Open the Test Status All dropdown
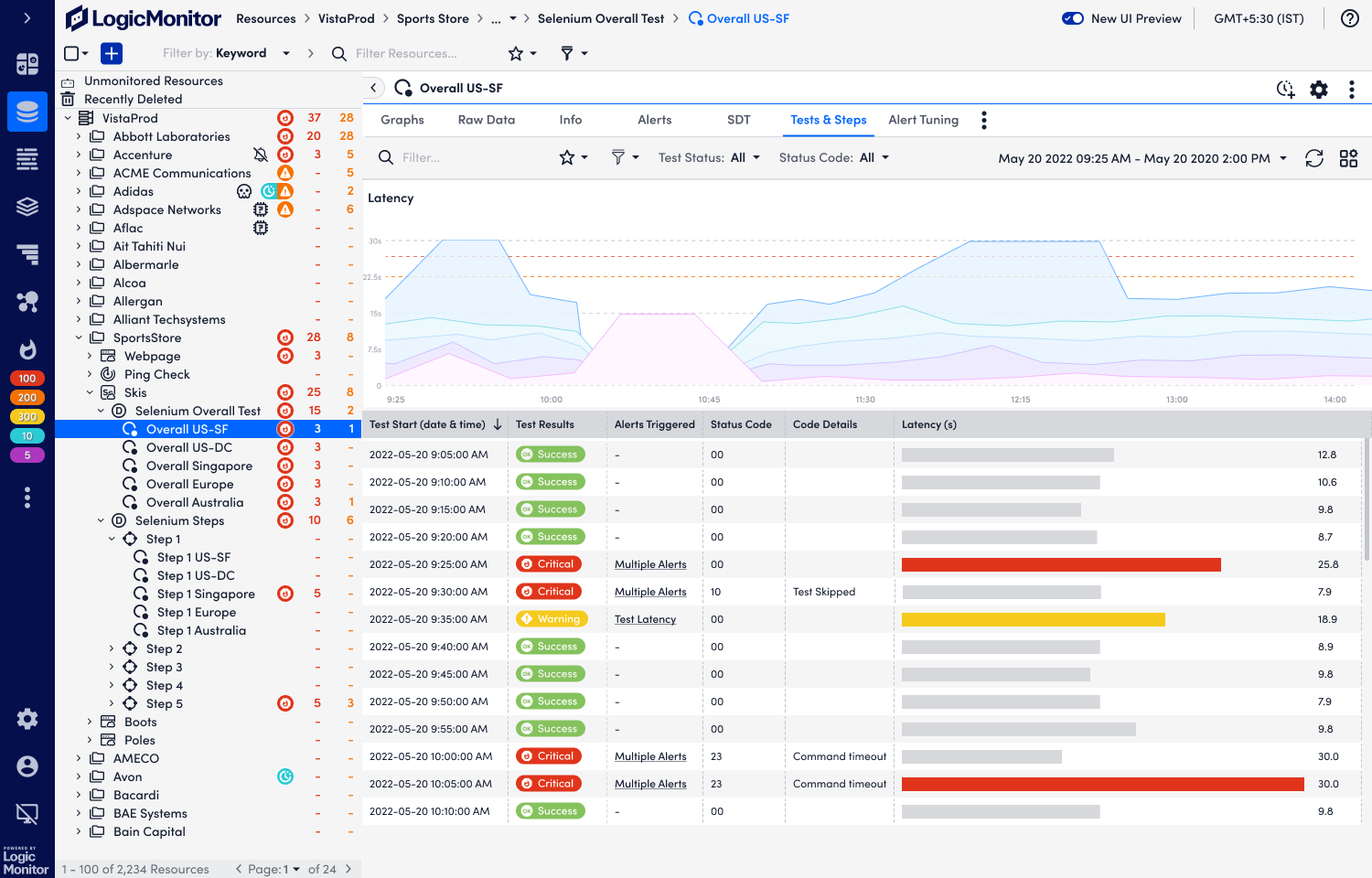The width and height of the screenshot is (1372, 878). pyautogui.click(x=710, y=157)
